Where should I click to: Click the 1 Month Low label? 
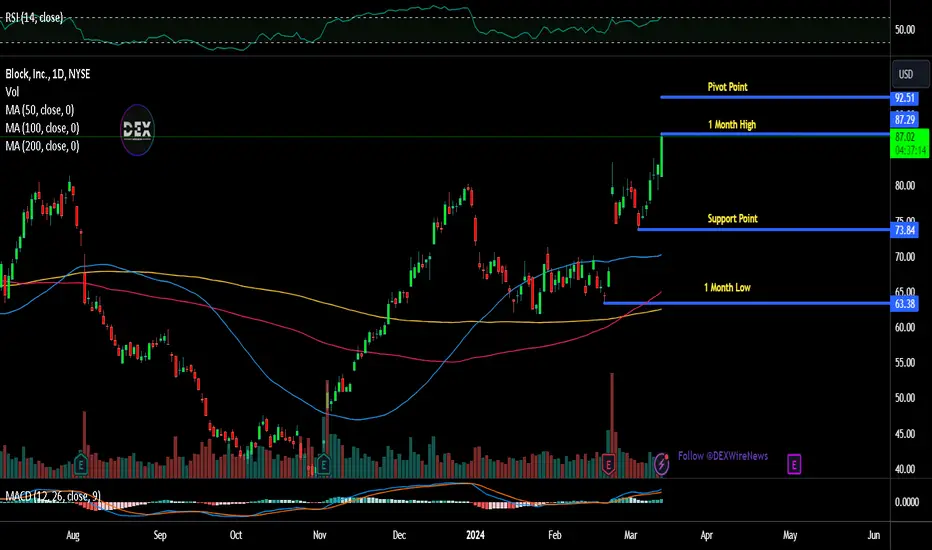(x=727, y=288)
